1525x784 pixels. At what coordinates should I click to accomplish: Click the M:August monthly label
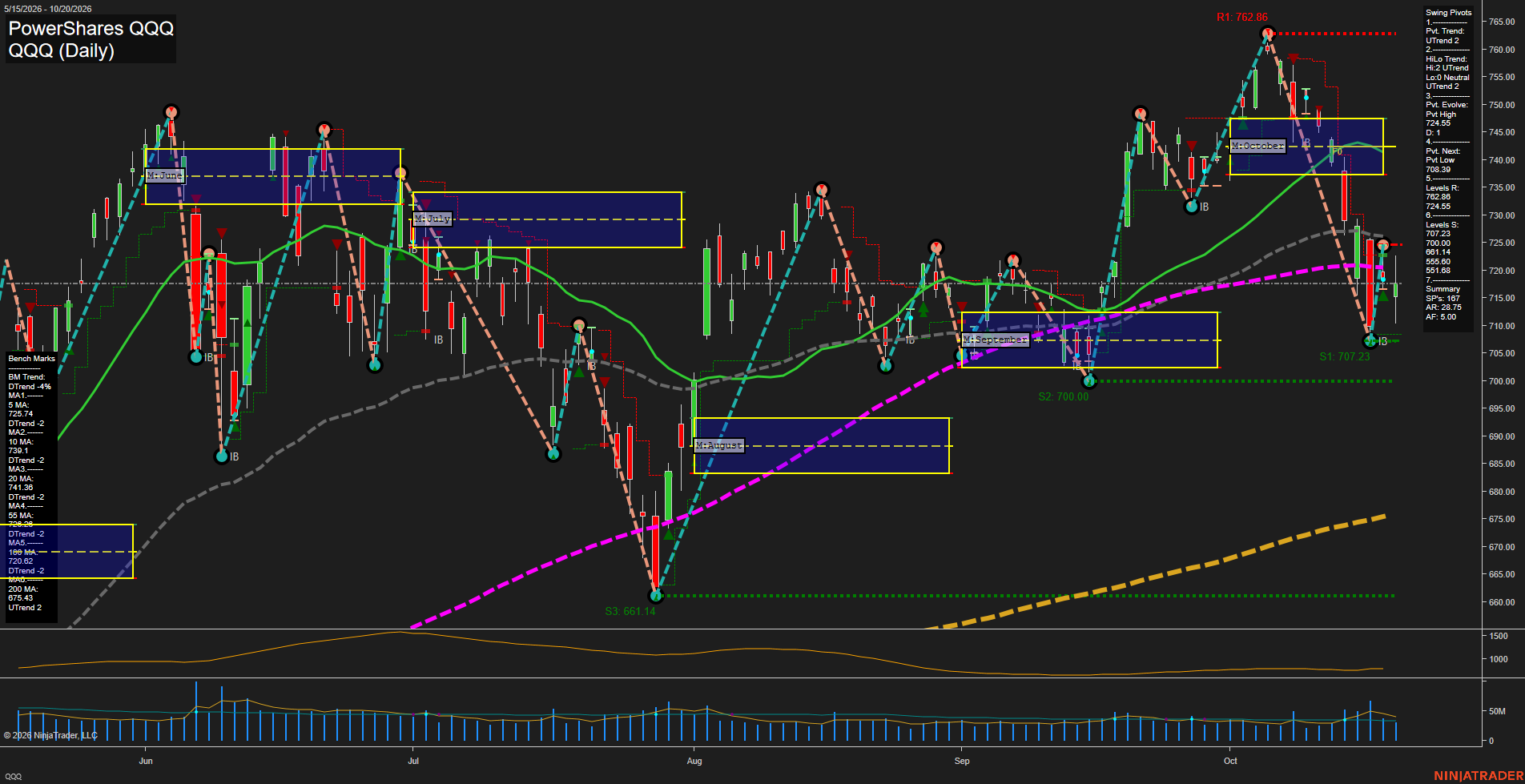coord(719,445)
